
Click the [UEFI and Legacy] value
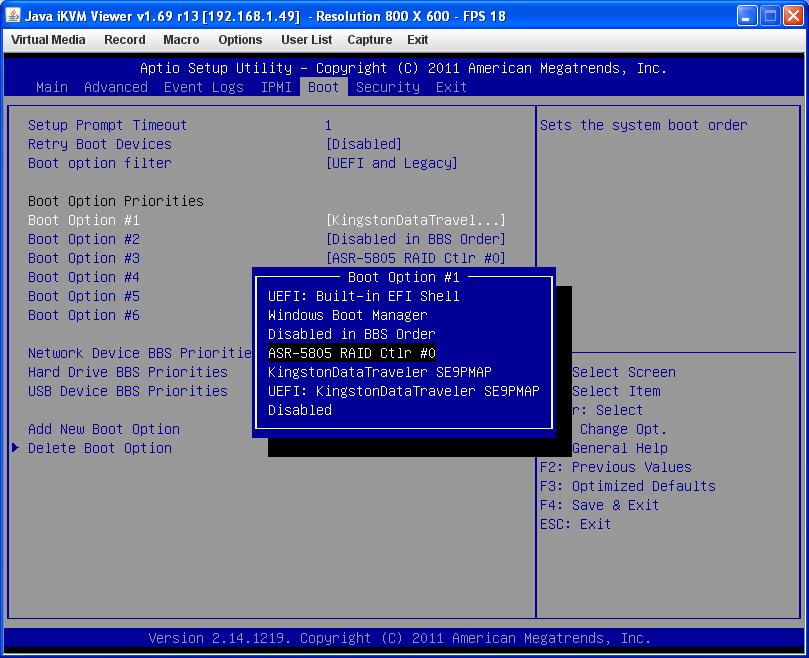coord(392,163)
